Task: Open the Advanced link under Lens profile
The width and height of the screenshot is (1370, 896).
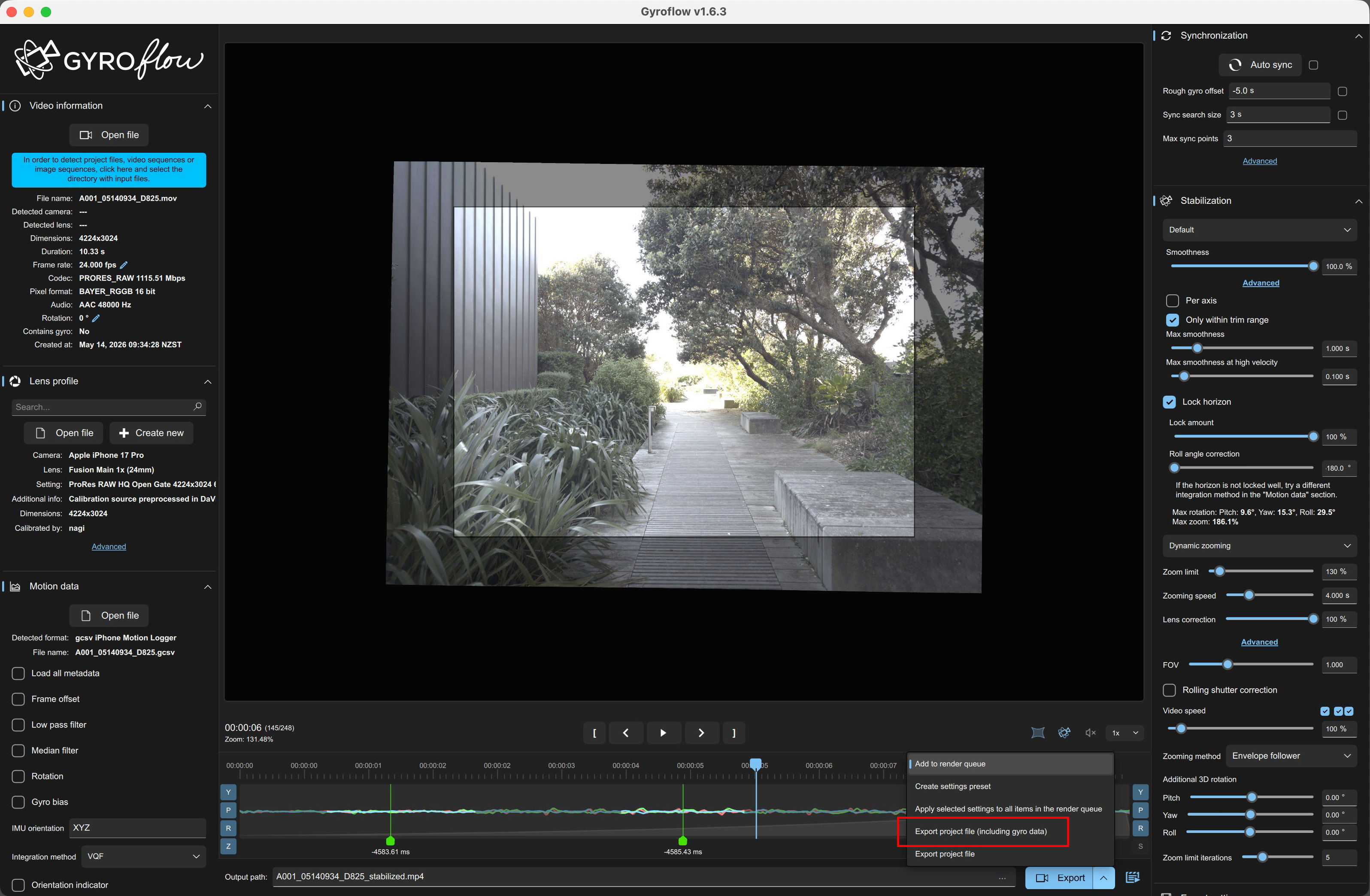Action: [109, 547]
